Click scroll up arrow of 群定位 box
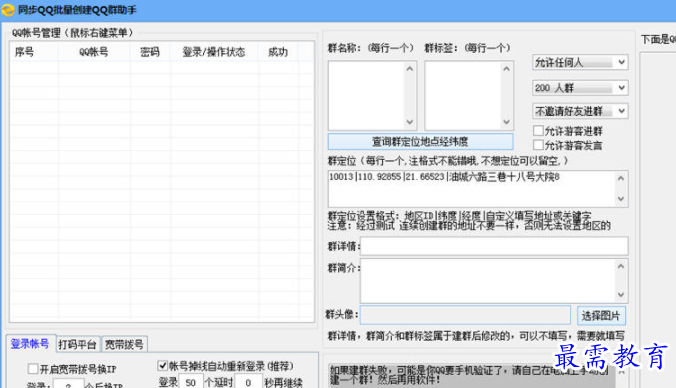The height and width of the screenshot is (388, 676). (x=621, y=178)
